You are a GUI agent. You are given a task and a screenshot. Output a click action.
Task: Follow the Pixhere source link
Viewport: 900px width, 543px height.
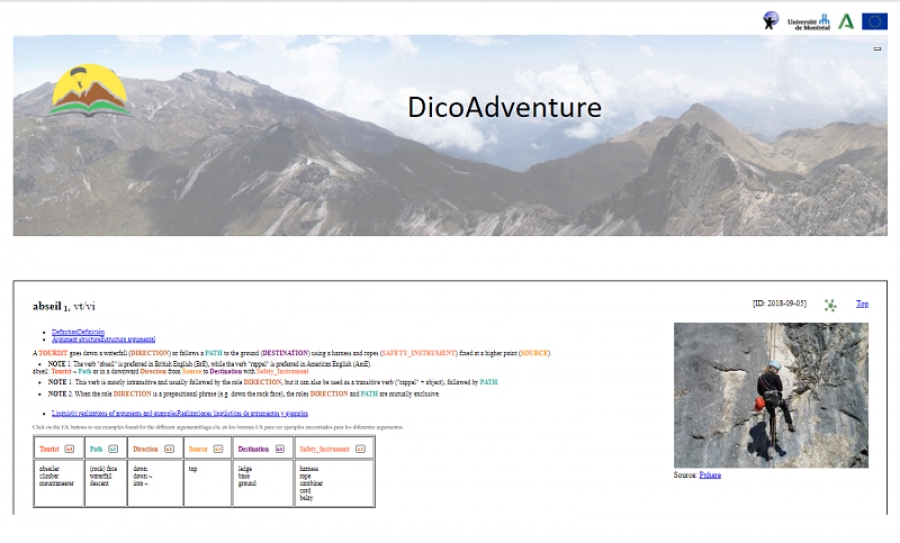710,475
